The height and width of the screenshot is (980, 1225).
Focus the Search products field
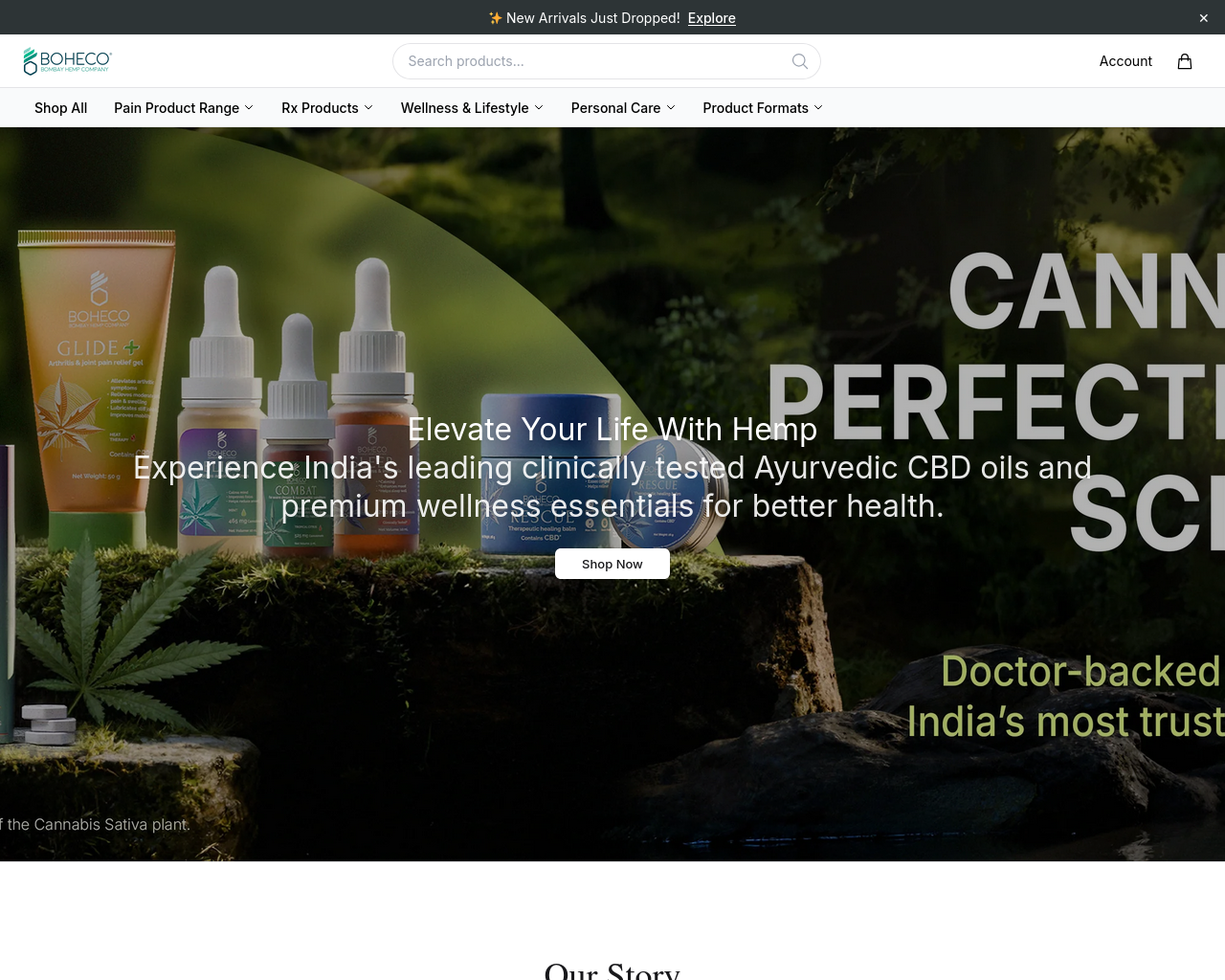(607, 61)
